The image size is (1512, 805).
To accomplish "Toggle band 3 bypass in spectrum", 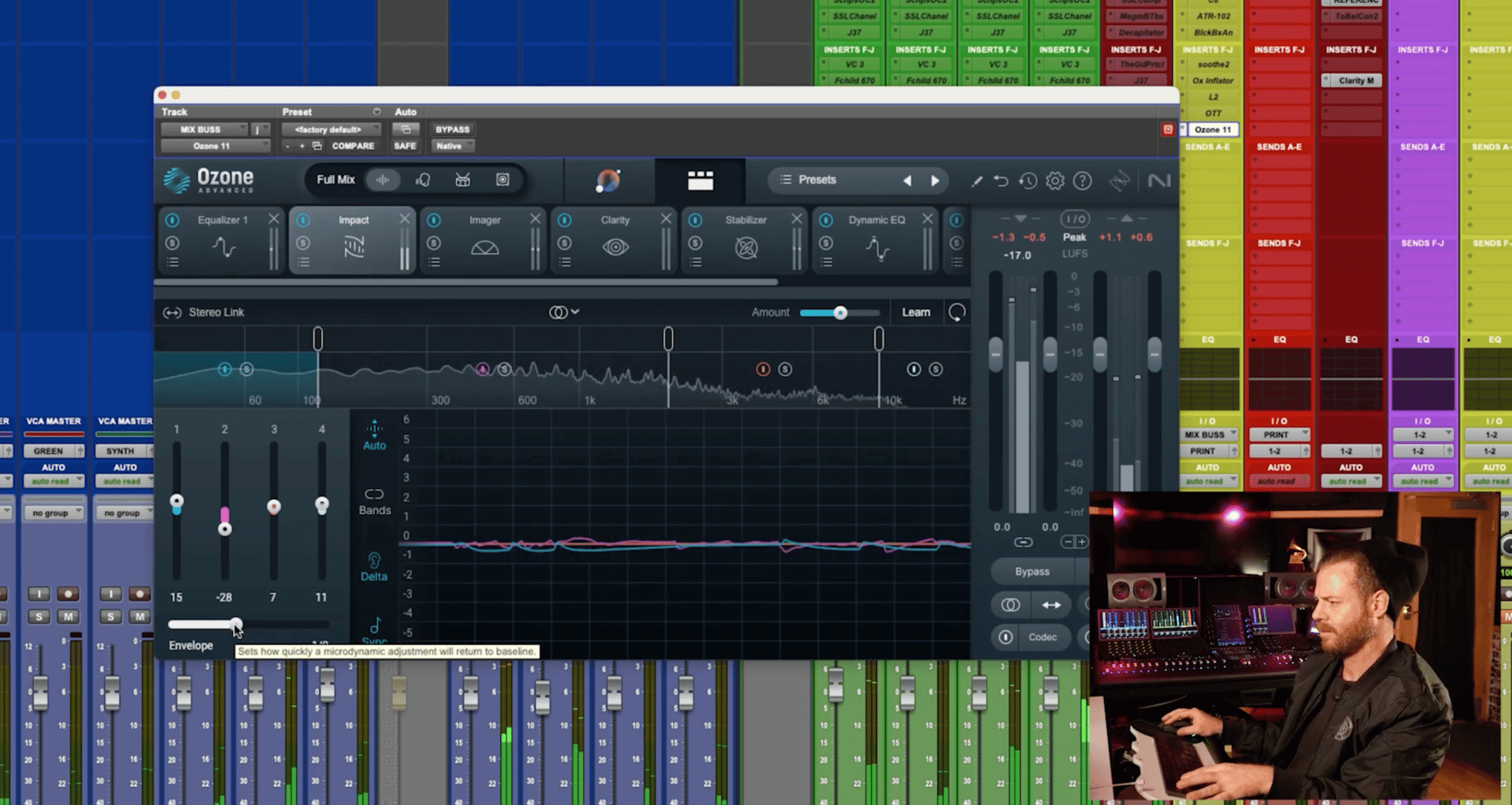I will (x=762, y=369).
